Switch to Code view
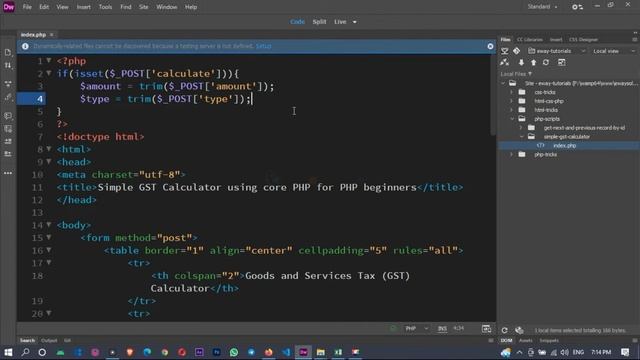The image size is (640, 360). pyautogui.click(x=297, y=22)
